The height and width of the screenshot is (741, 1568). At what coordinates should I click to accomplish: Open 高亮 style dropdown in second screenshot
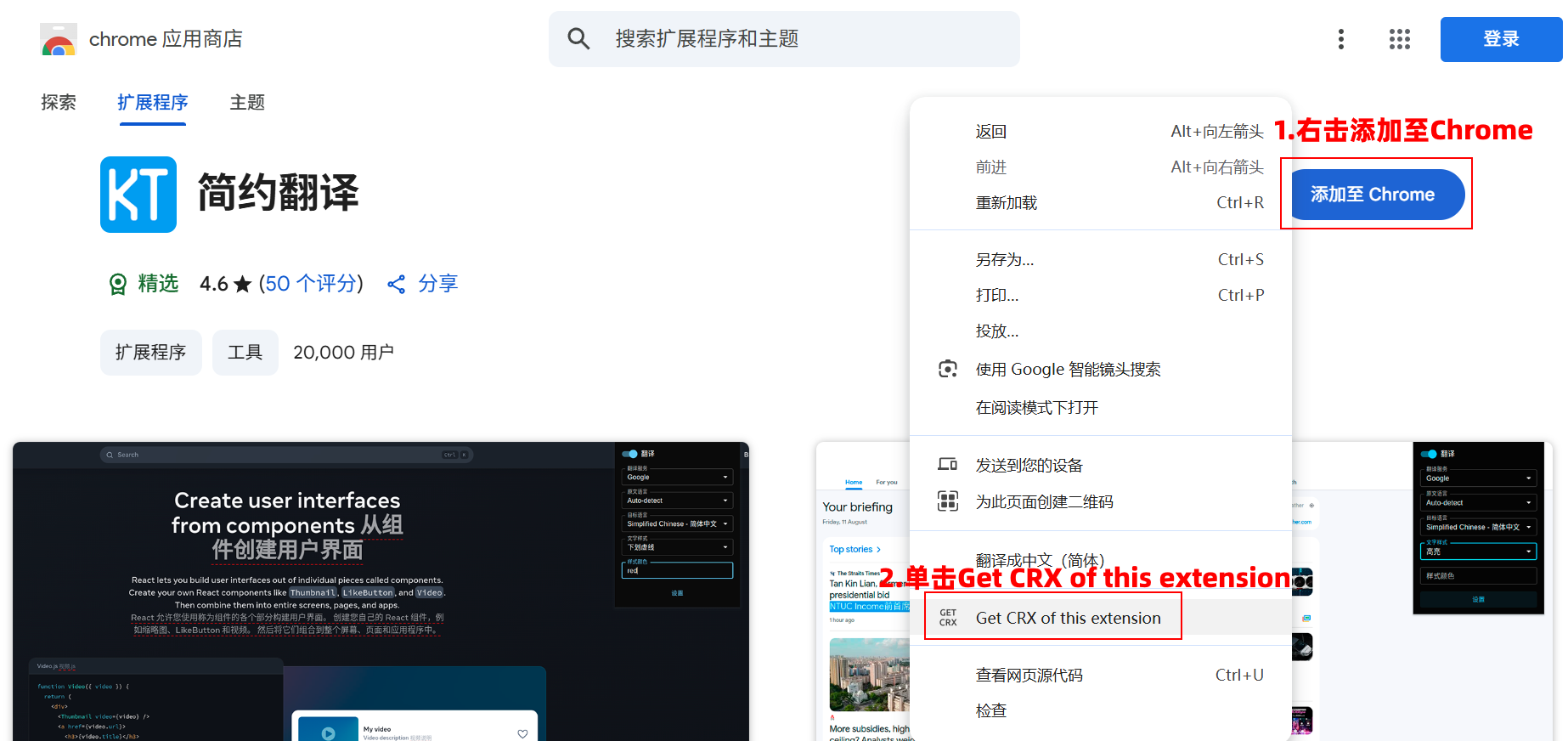pyautogui.click(x=1479, y=552)
